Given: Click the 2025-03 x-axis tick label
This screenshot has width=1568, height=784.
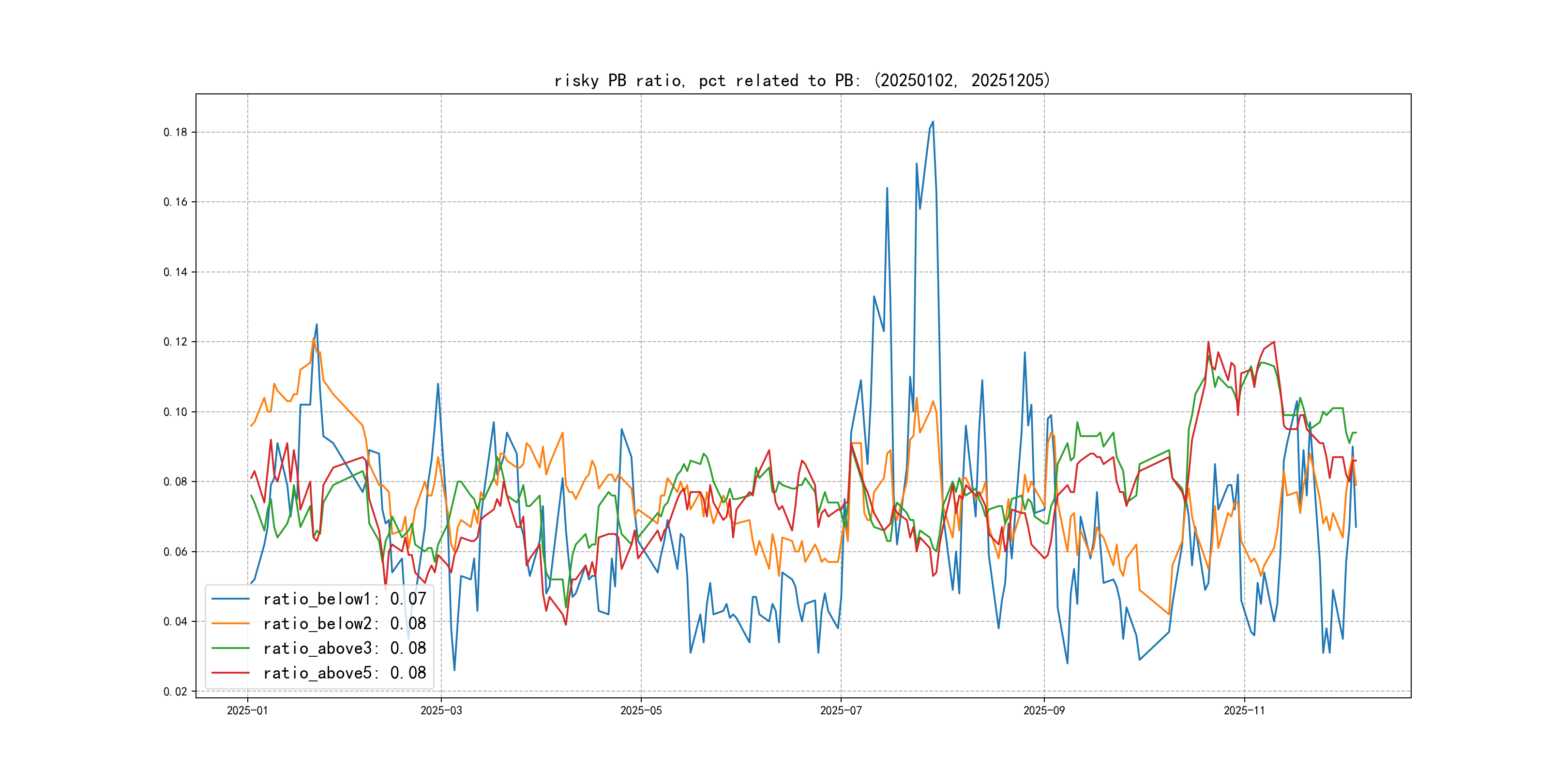Looking at the screenshot, I should (x=441, y=710).
